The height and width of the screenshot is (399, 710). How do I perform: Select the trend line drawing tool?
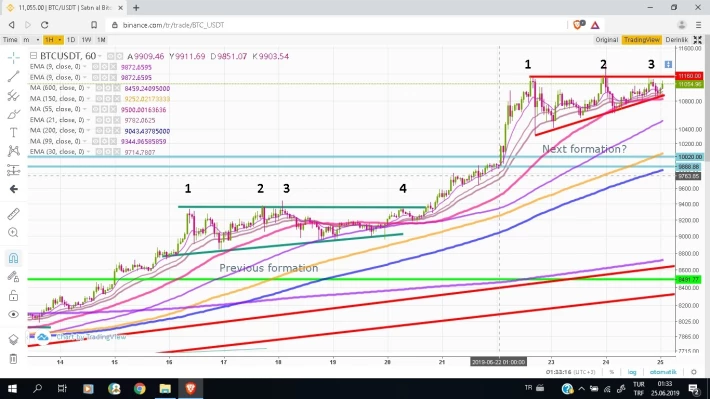point(13,76)
